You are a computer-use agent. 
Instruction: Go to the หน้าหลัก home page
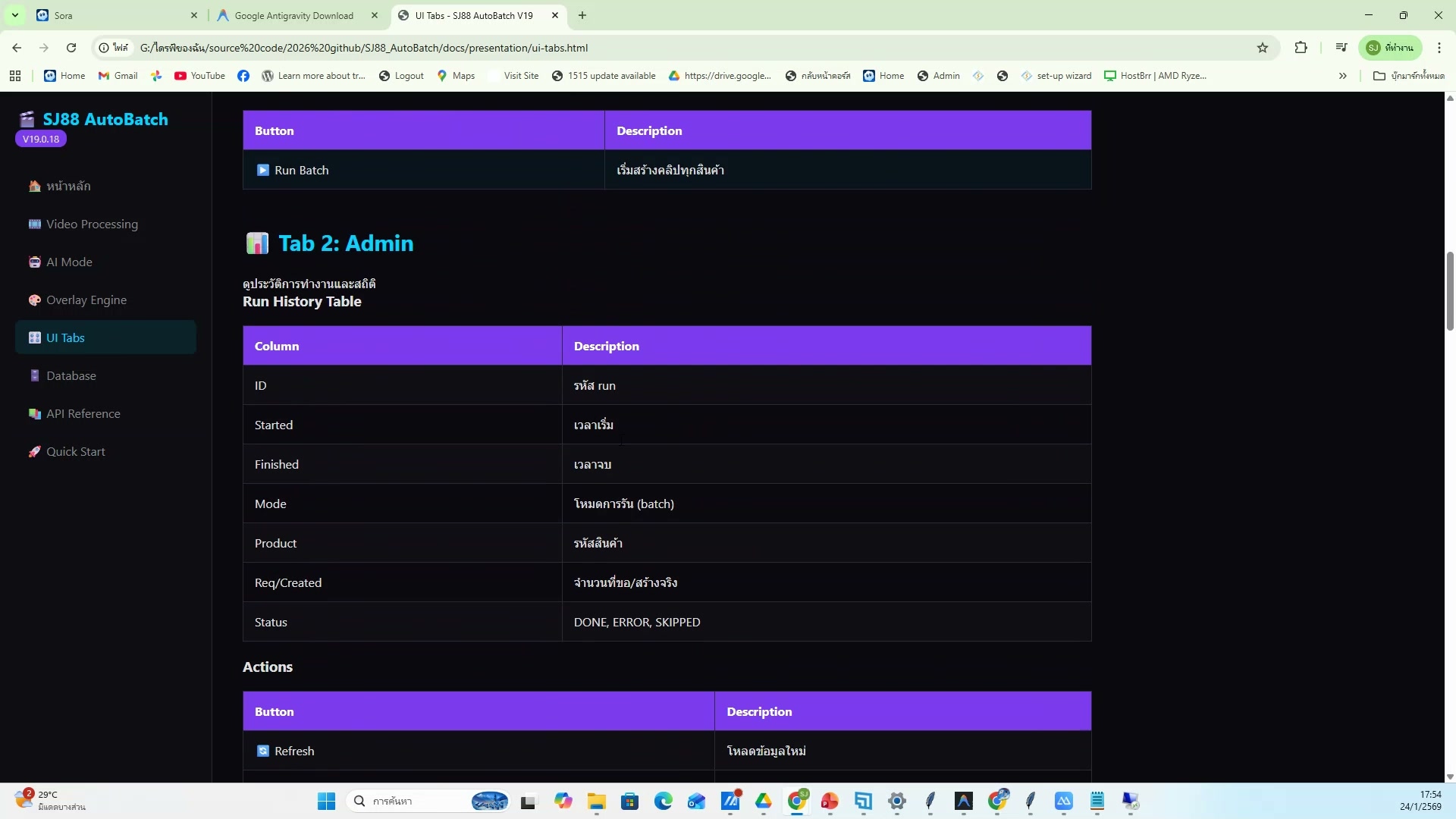67,186
